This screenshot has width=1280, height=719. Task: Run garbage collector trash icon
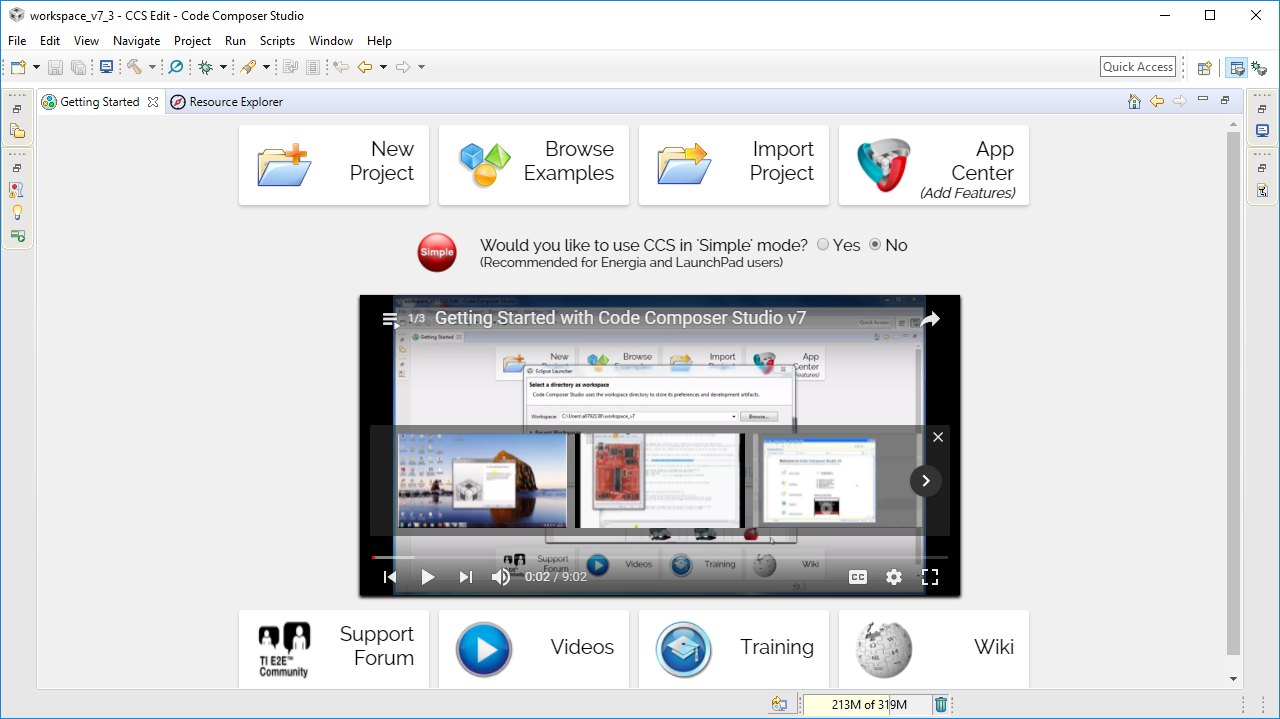point(941,705)
